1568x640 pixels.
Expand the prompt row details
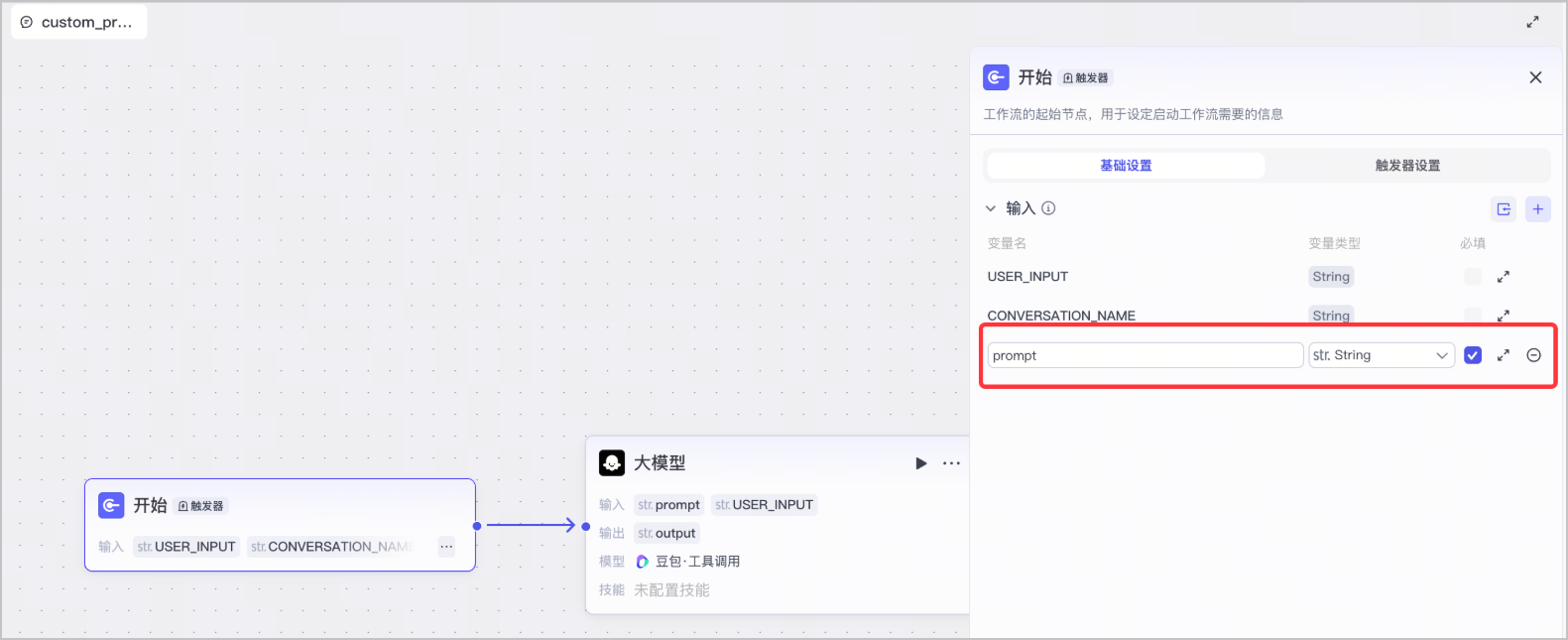point(1504,355)
